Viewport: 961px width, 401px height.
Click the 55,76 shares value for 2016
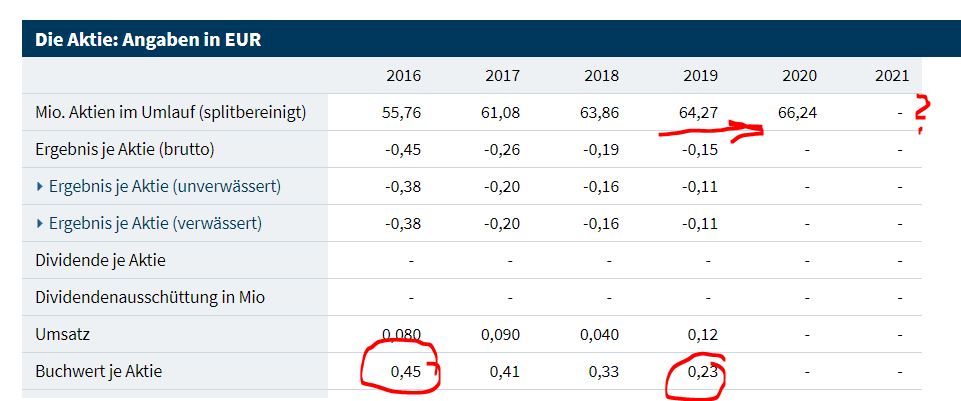pyautogui.click(x=402, y=113)
